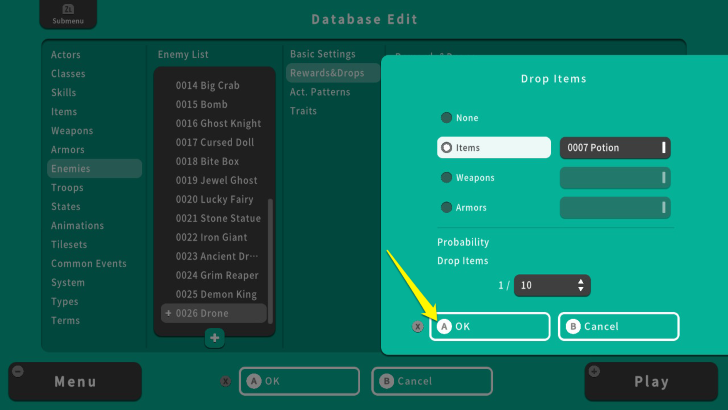Adjust the probability stepper arrows
The height and width of the screenshot is (410, 728).
580,285
